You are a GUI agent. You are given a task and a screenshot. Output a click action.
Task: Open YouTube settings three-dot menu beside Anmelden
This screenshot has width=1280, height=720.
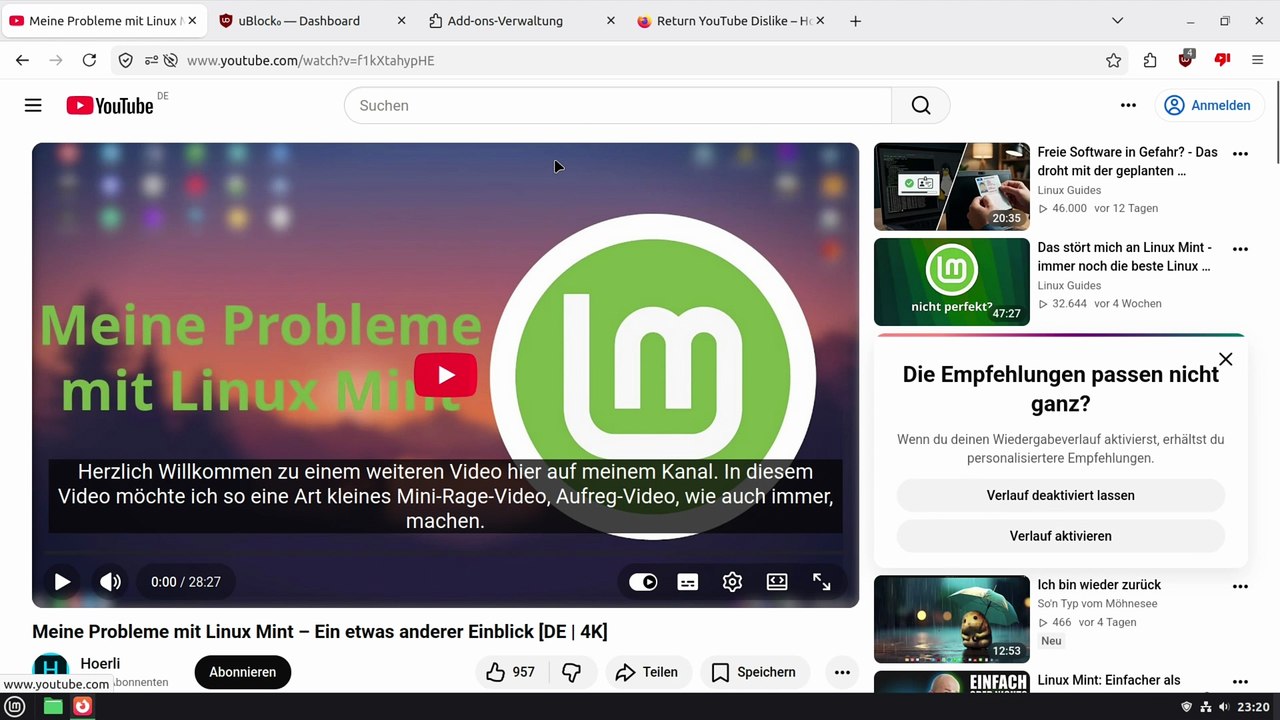1128,105
